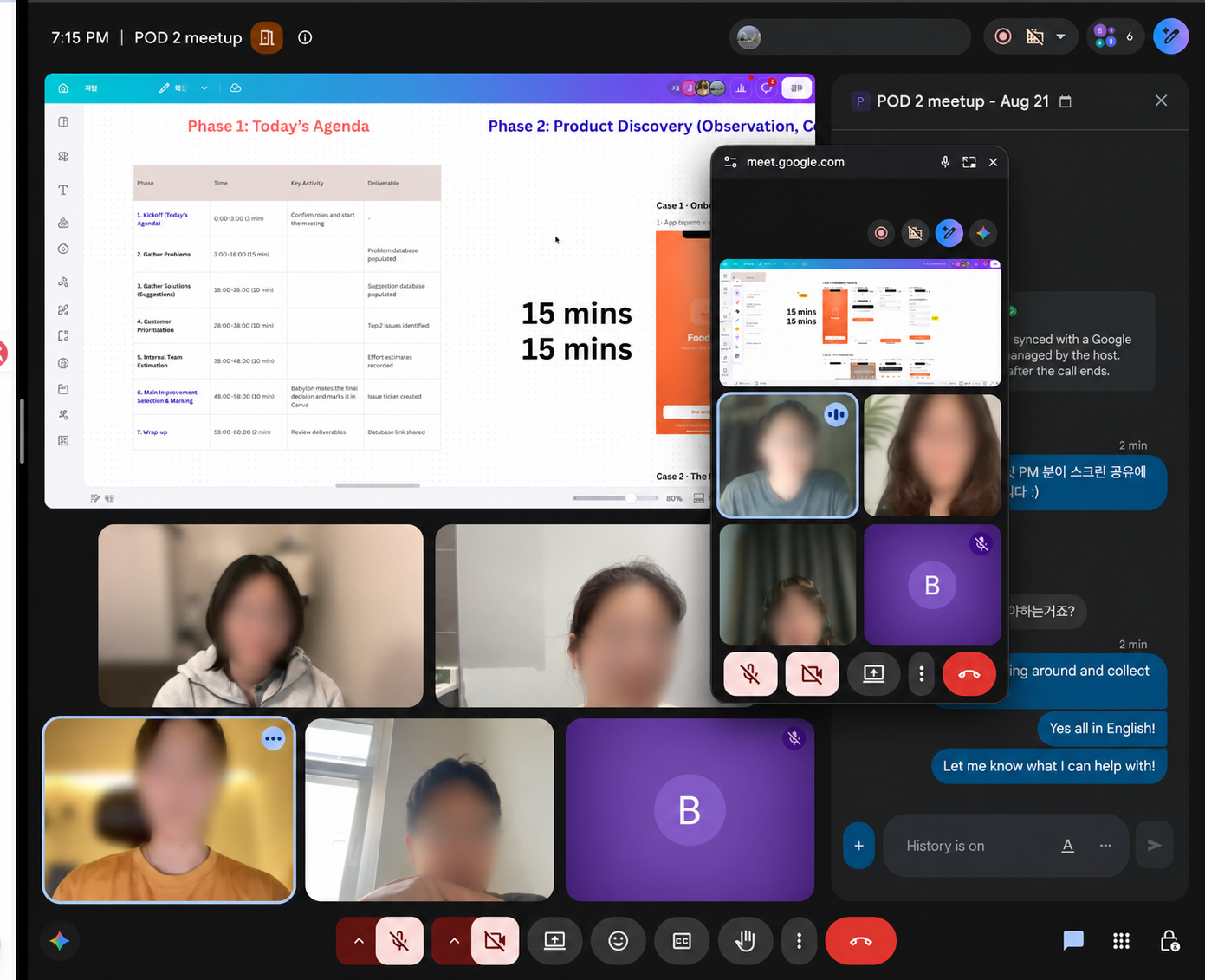
Task: Click the shared-screen thumbnail in the picture-in-picture window
Action: coord(860,322)
